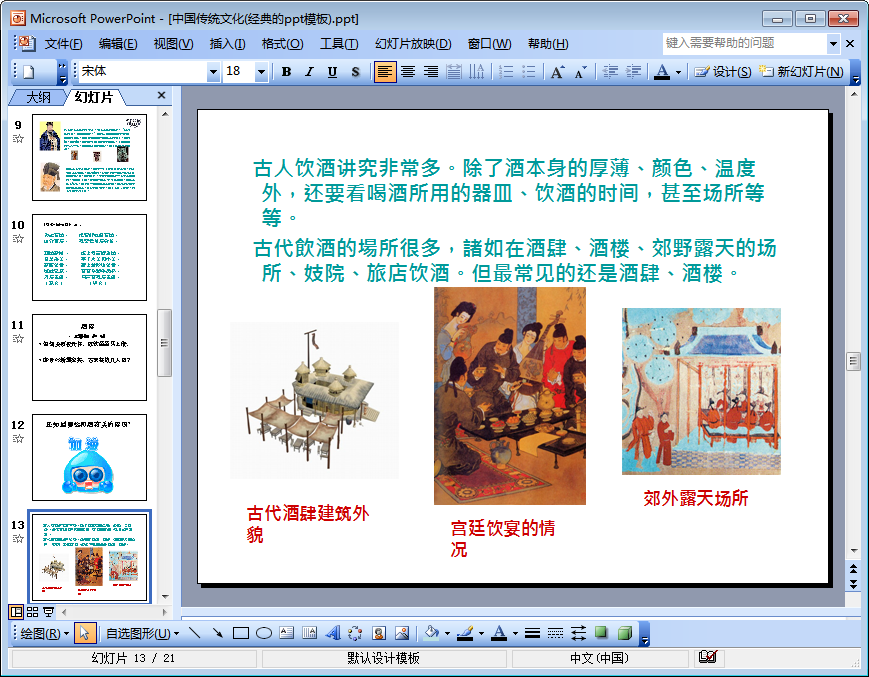Image resolution: width=869 pixels, height=677 pixels.
Task: Open the 插入(I) menu
Action: point(227,44)
